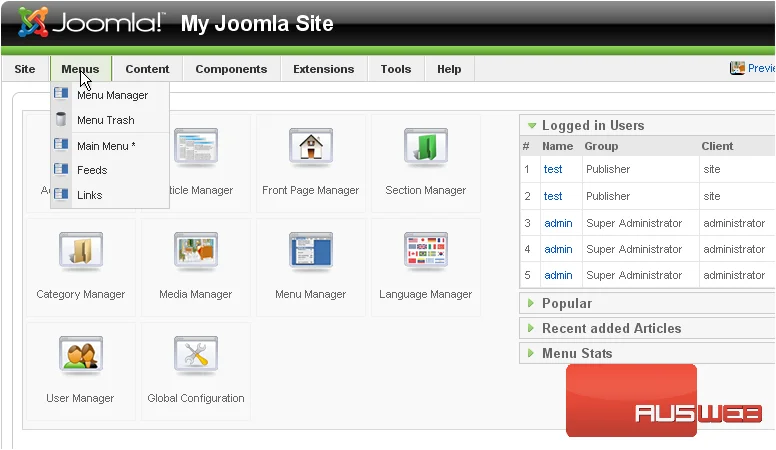The image size is (776, 450).
Task: Open User Manager people icon
Action: [x=81, y=355]
